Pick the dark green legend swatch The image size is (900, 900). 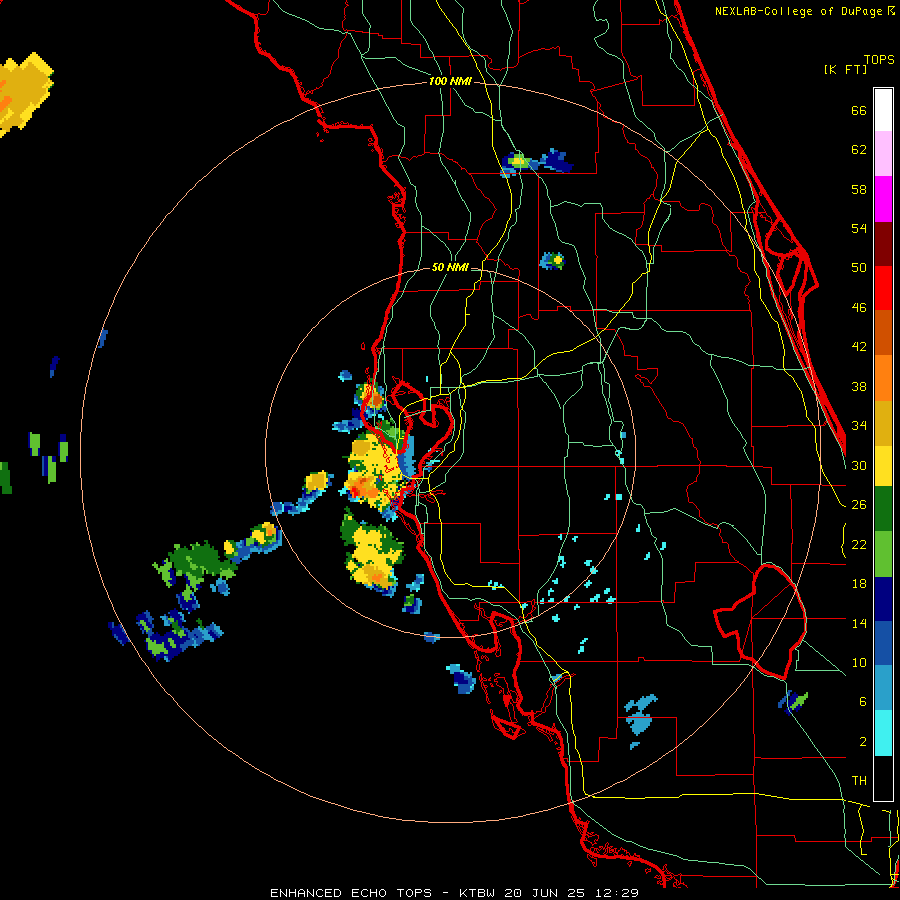coord(883,509)
